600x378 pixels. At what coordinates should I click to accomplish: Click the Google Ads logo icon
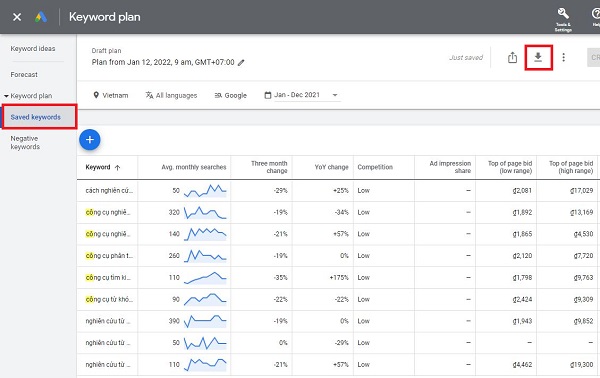pos(41,17)
